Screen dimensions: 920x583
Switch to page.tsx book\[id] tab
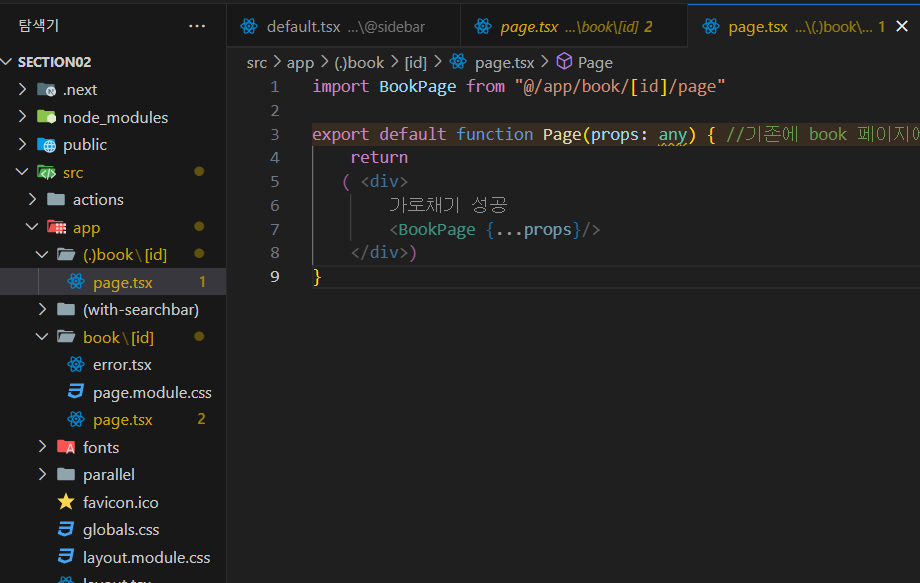tap(574, 26)
